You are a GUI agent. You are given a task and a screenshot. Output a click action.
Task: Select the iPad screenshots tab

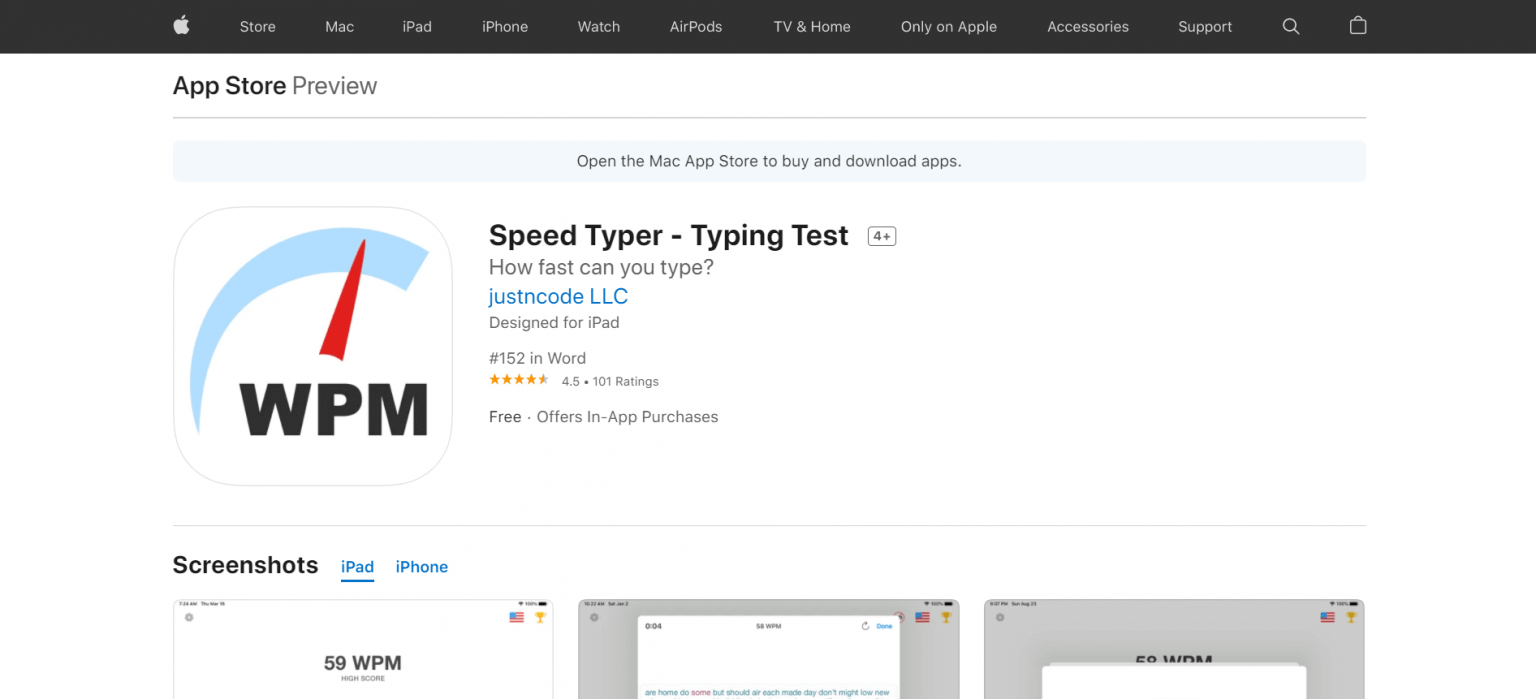point(357,567)
